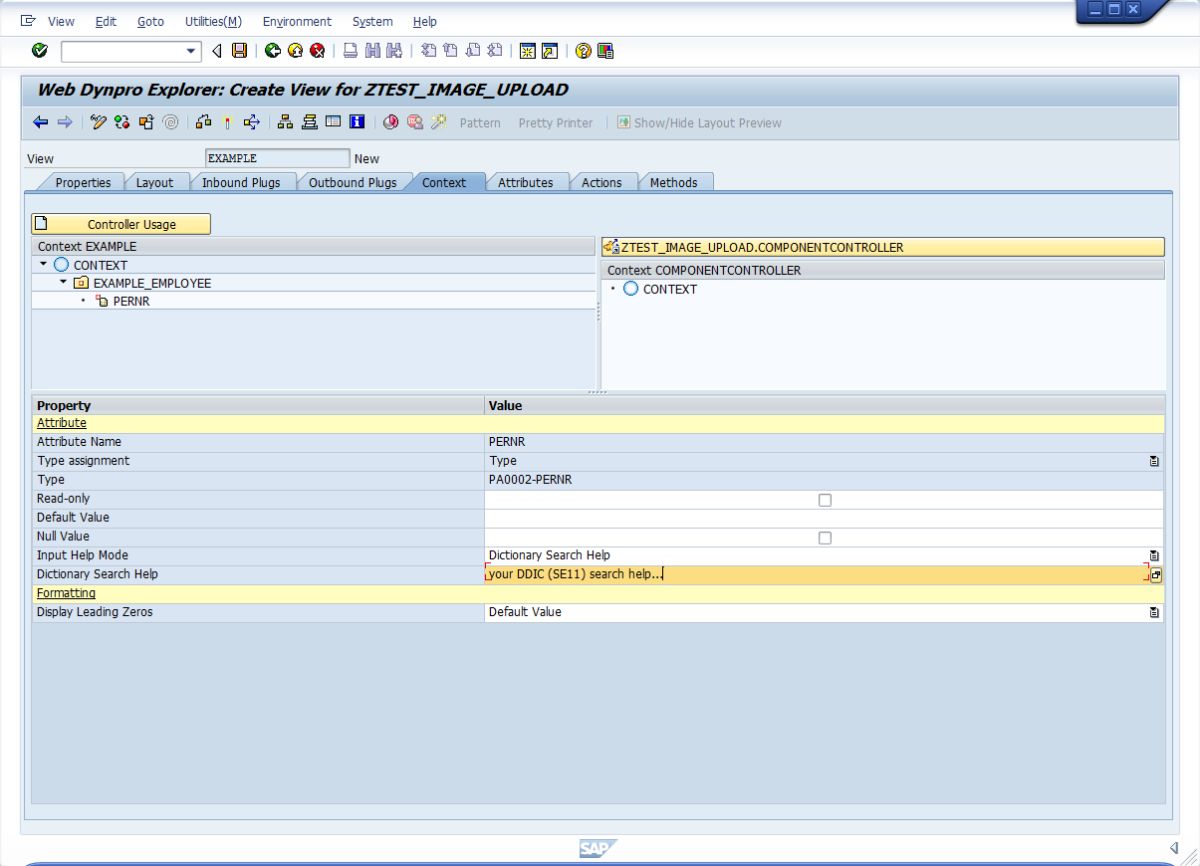Switch to the Outbound Plugs tab
Image resolution: width=1200 pixels, height=866 pixels.
tap(352, 182)
